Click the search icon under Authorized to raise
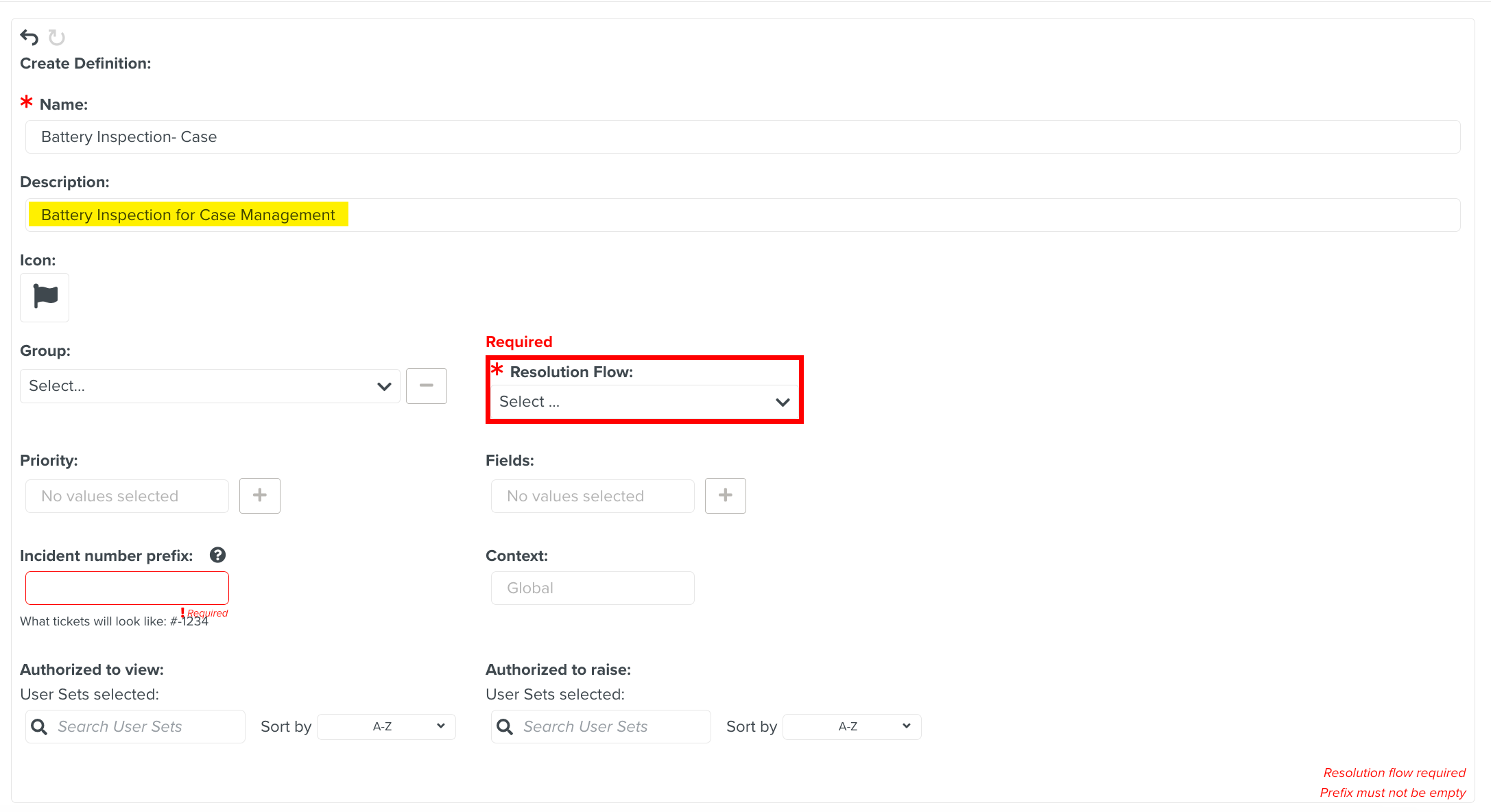 pyautogui.click(x=505, y=726)
